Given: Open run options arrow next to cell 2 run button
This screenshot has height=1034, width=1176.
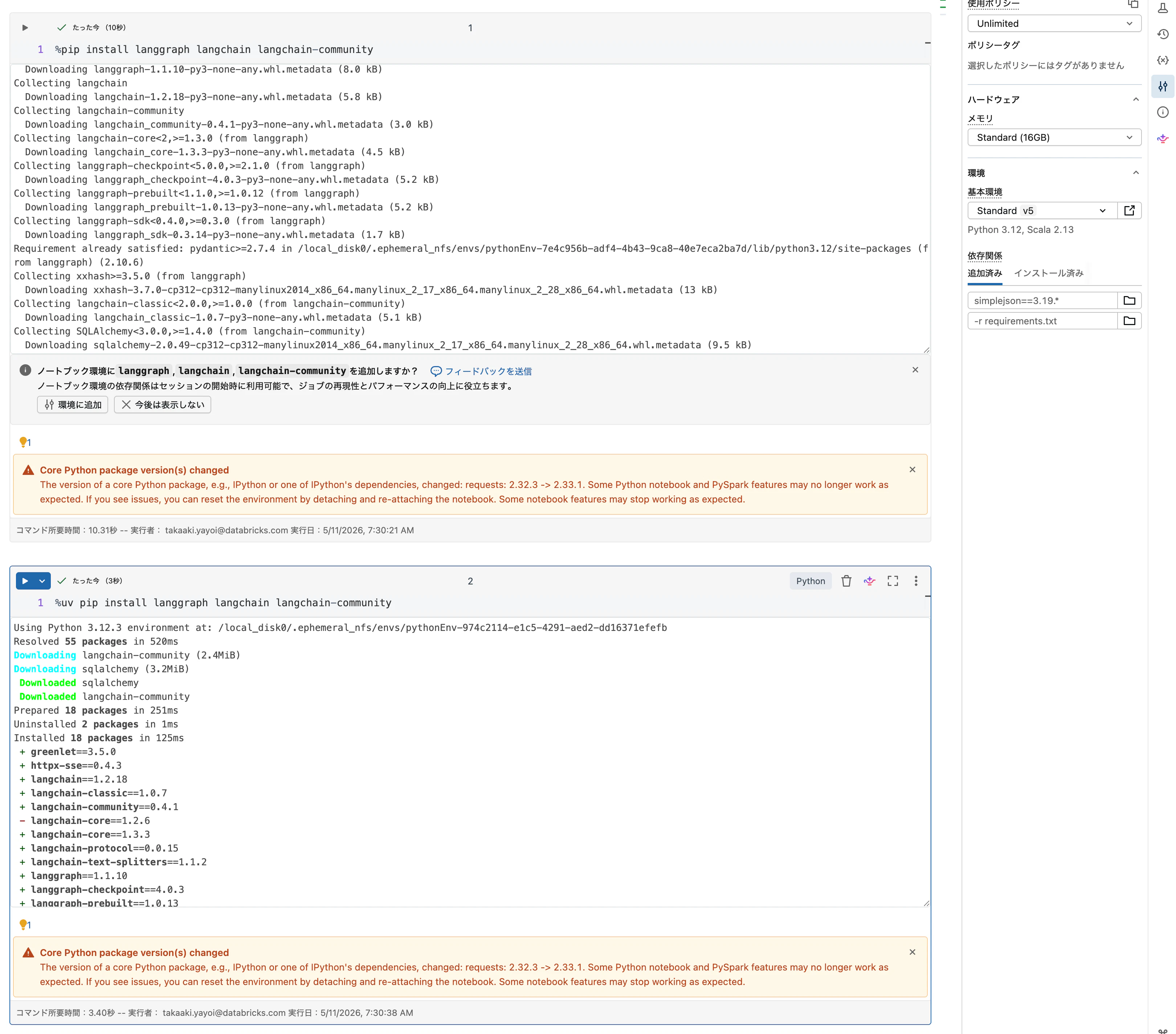Looking at the screenshot, I should 42,581.
